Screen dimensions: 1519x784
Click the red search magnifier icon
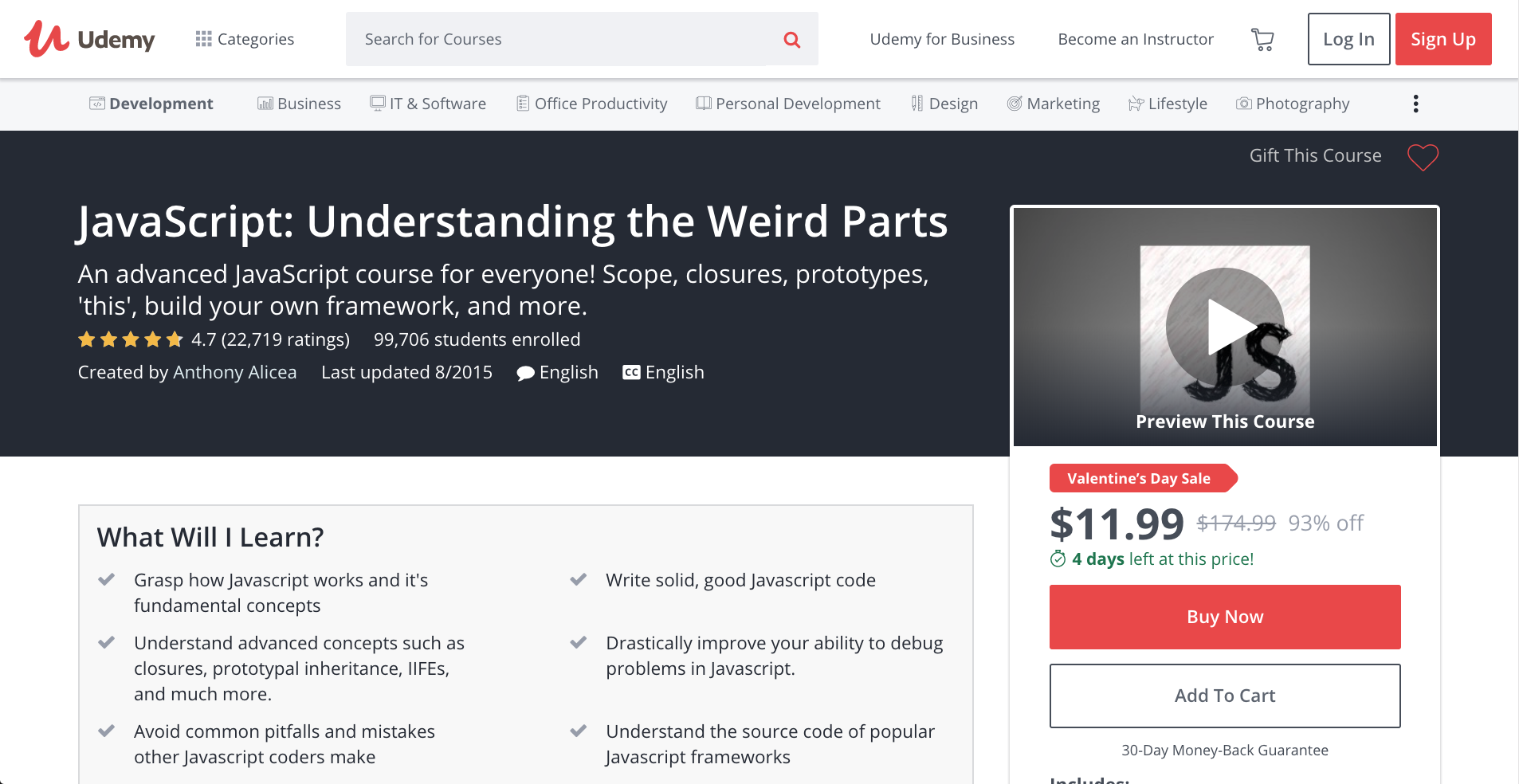point(791,39)
